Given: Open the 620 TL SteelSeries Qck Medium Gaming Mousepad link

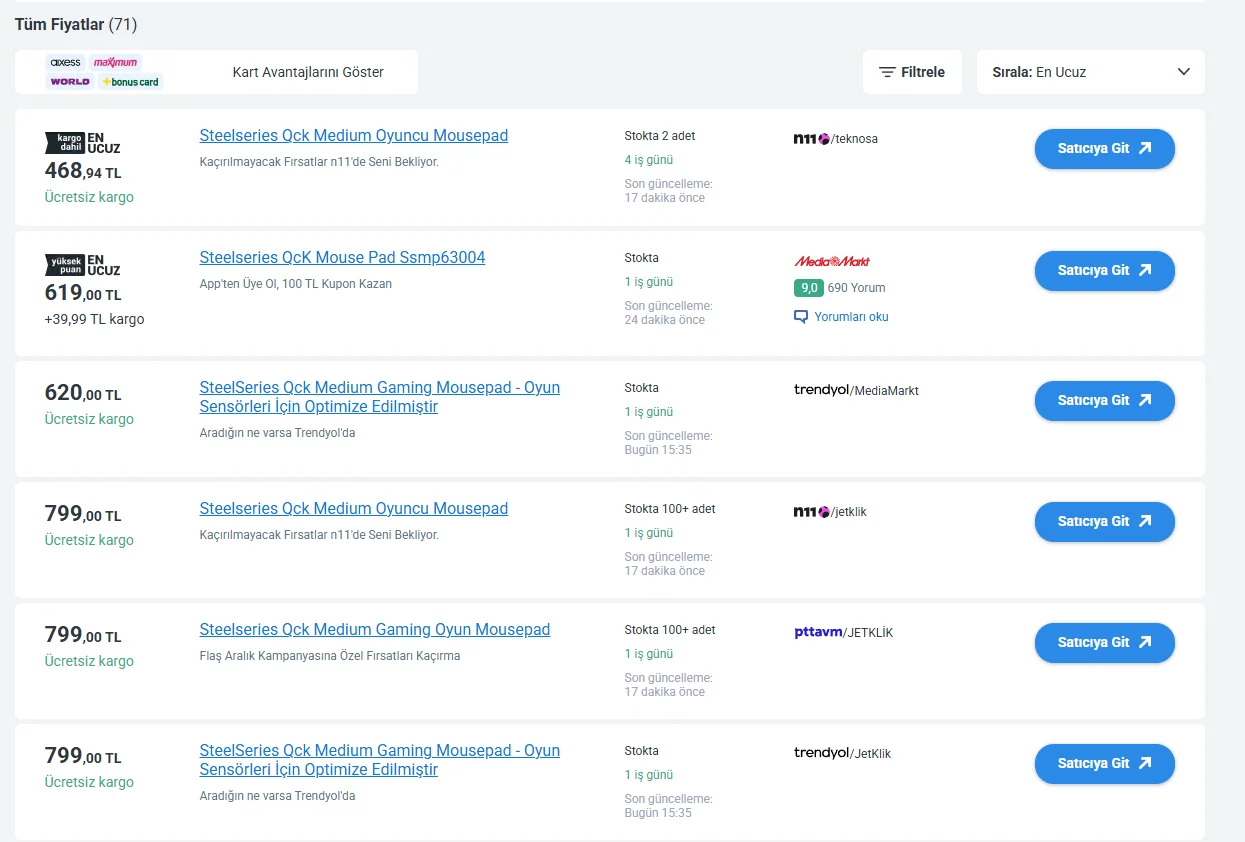Looking at the screenshot, I should (x=380, y=397).
